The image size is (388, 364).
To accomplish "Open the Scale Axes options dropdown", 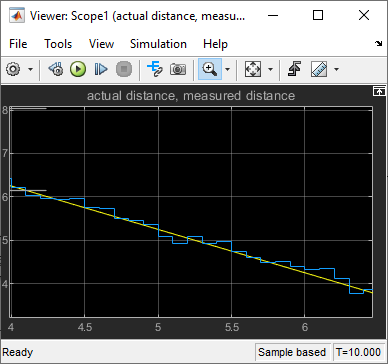I will tap(270, 69).
